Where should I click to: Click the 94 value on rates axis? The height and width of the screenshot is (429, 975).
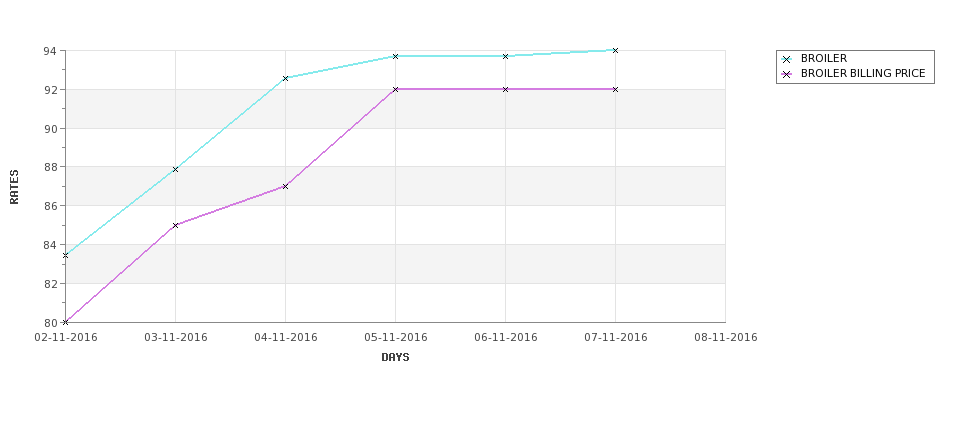[50, 51]
